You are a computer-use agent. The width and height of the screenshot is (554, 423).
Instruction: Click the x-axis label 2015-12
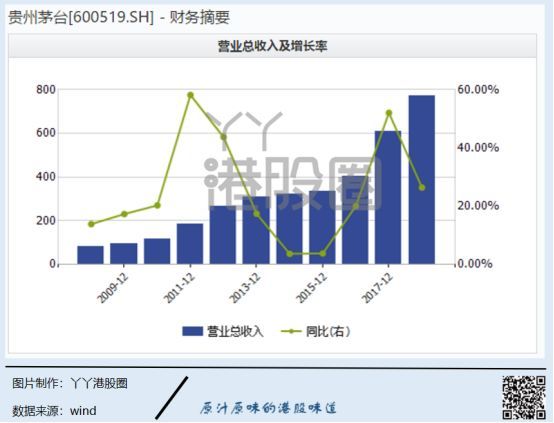311,288
